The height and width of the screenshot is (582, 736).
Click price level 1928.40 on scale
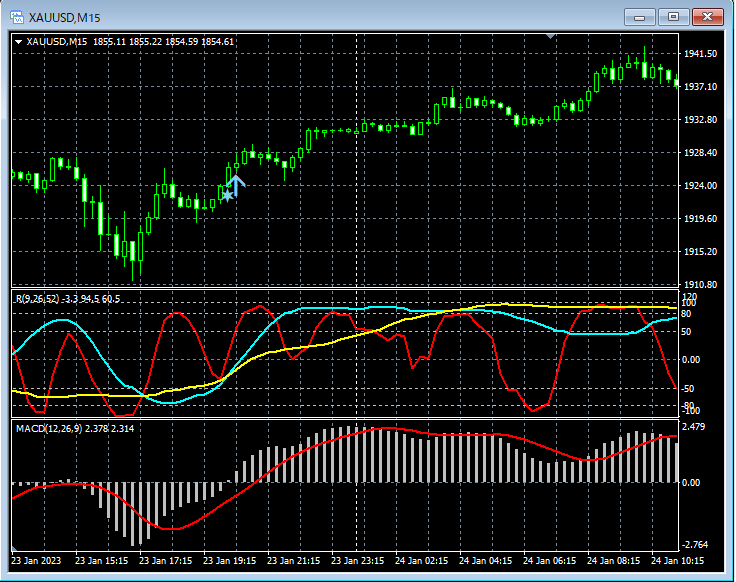[700, 153]
